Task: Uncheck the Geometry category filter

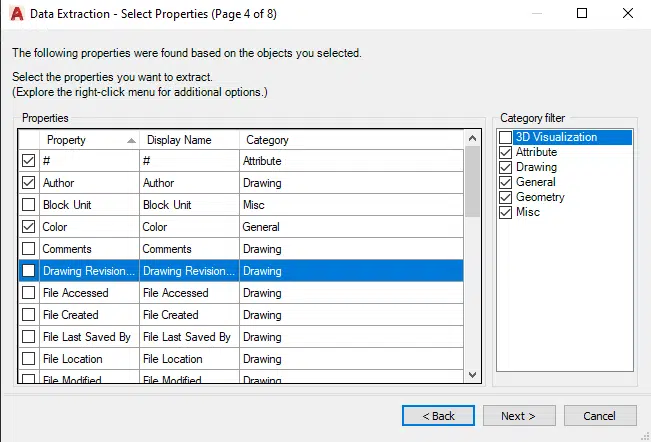Action: pos(505,197)
